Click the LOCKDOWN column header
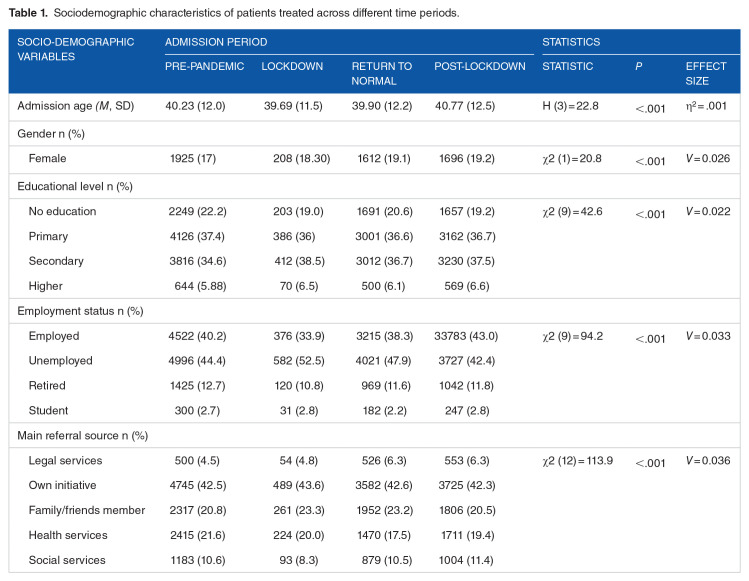 (x=291, y=66)
